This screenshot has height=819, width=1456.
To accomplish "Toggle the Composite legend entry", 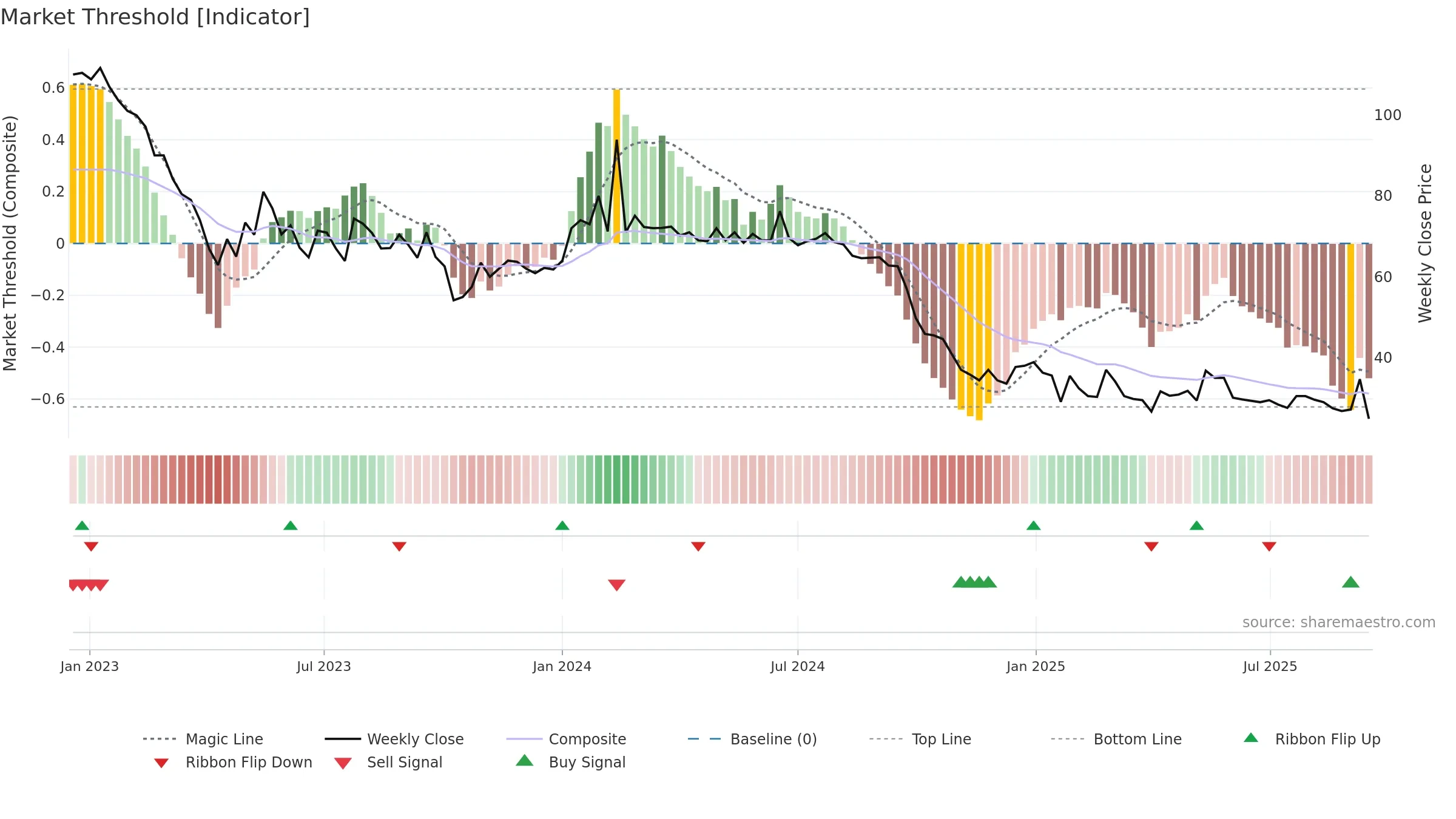I will point(566,739).
